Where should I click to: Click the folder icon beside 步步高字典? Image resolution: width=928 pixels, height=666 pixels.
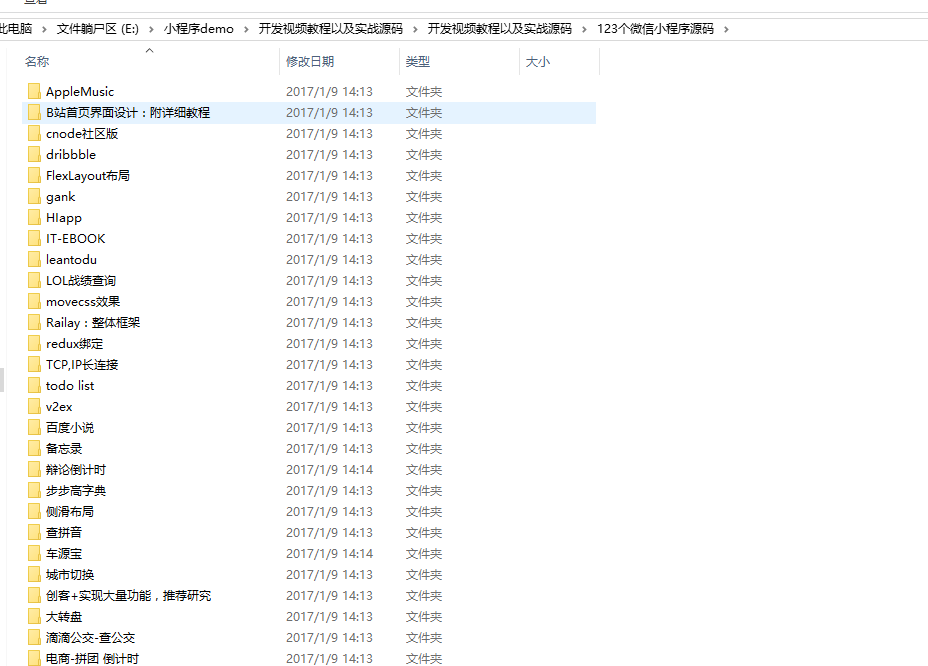pos(34,490)
